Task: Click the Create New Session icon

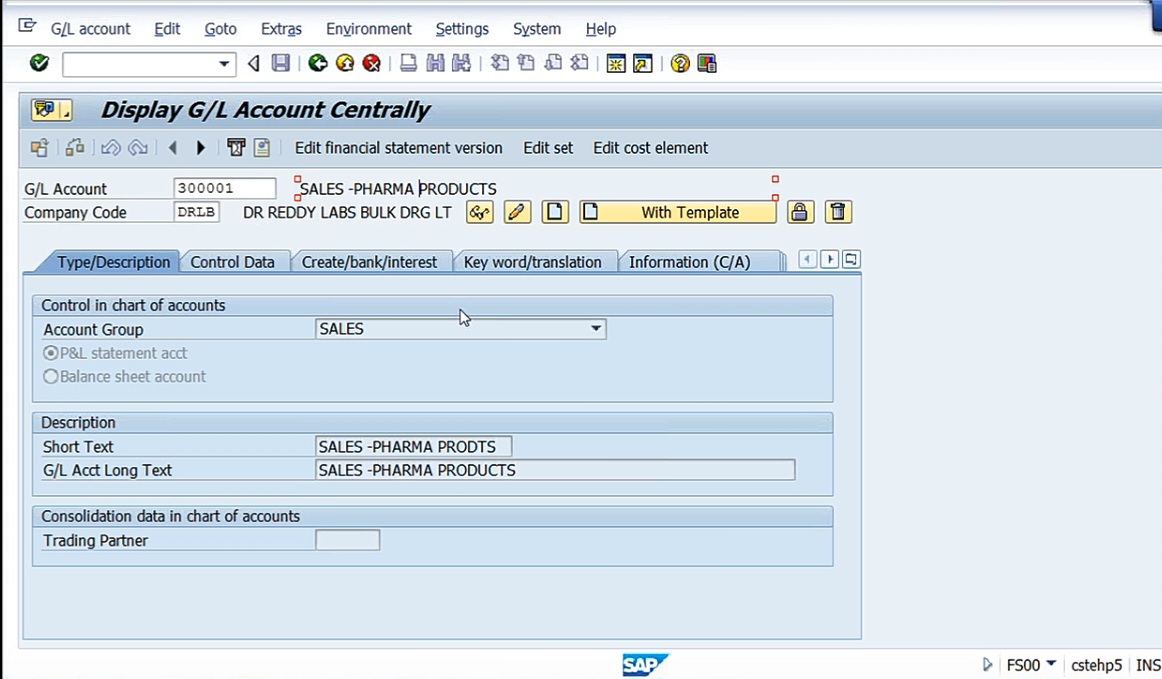Action: [616, 63]
